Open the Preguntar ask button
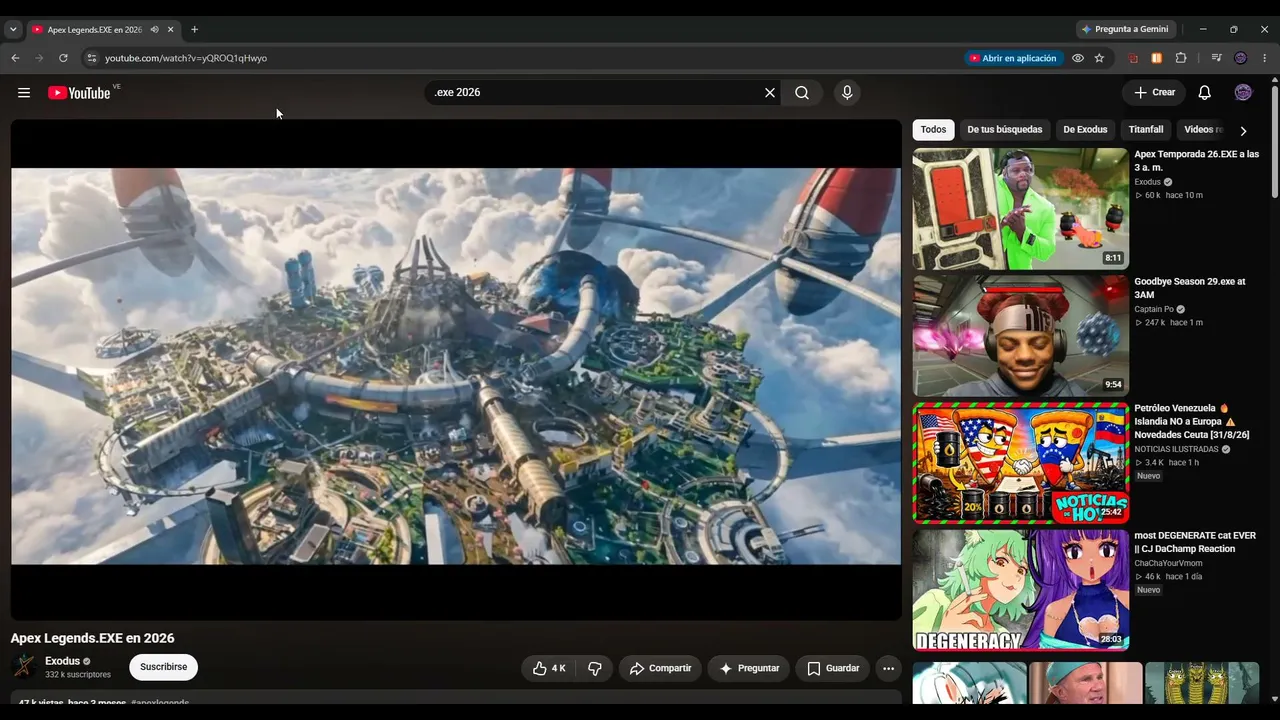1280x720 pixels. point(748,668)
